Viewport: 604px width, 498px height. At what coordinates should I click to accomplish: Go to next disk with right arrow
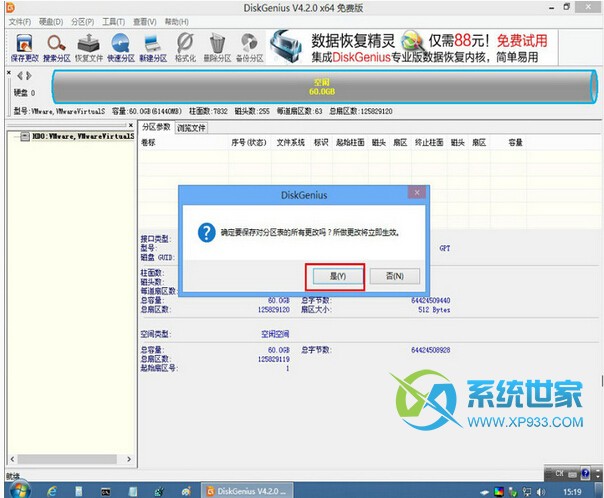(x=29, y=76)
